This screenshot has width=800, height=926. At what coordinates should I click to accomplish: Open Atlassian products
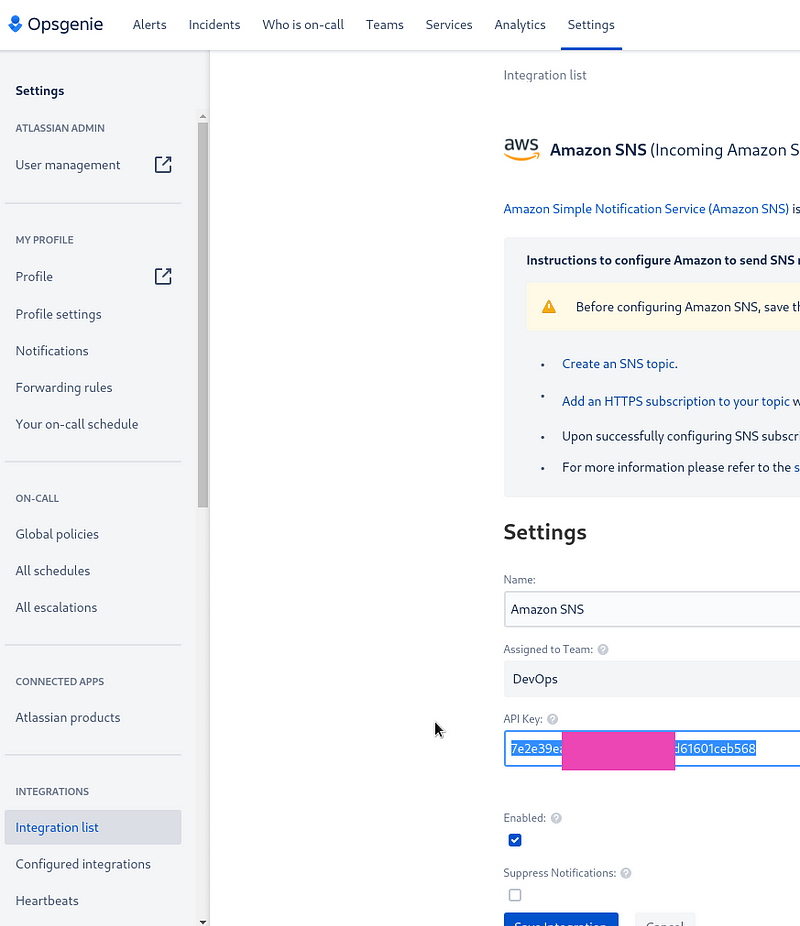[x=68, y=717]
